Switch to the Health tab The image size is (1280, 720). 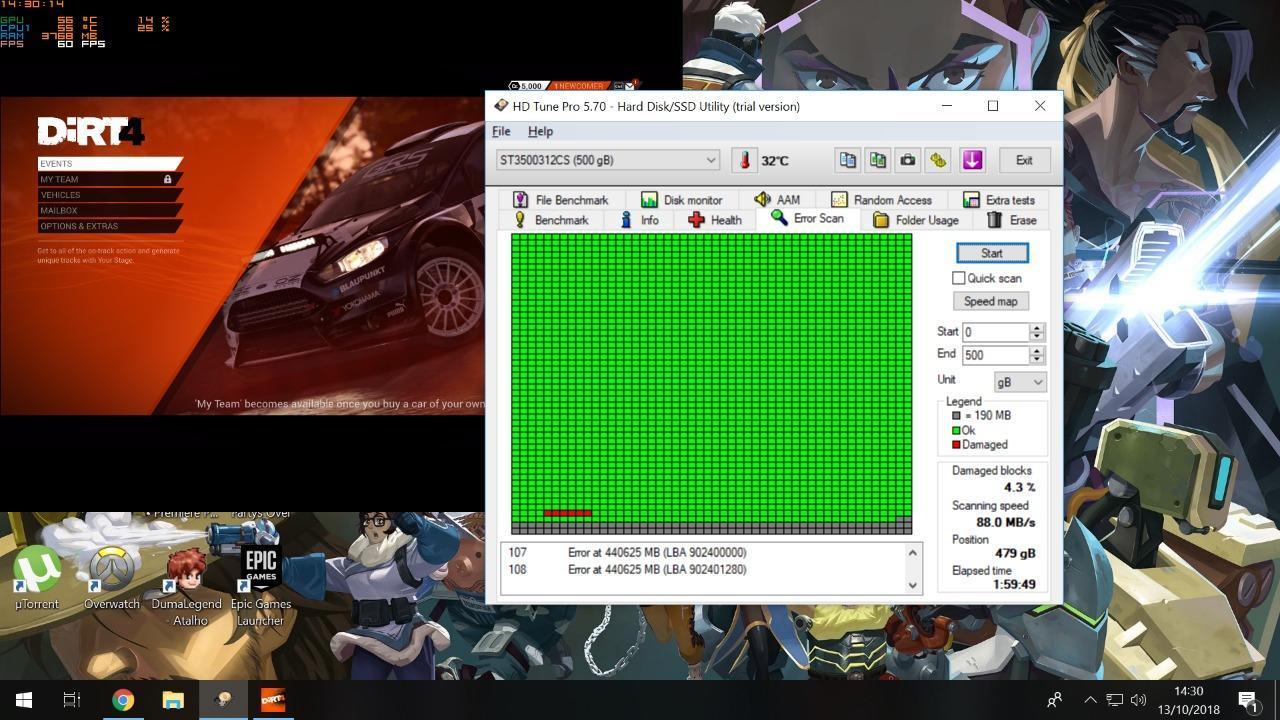[715, 220]
